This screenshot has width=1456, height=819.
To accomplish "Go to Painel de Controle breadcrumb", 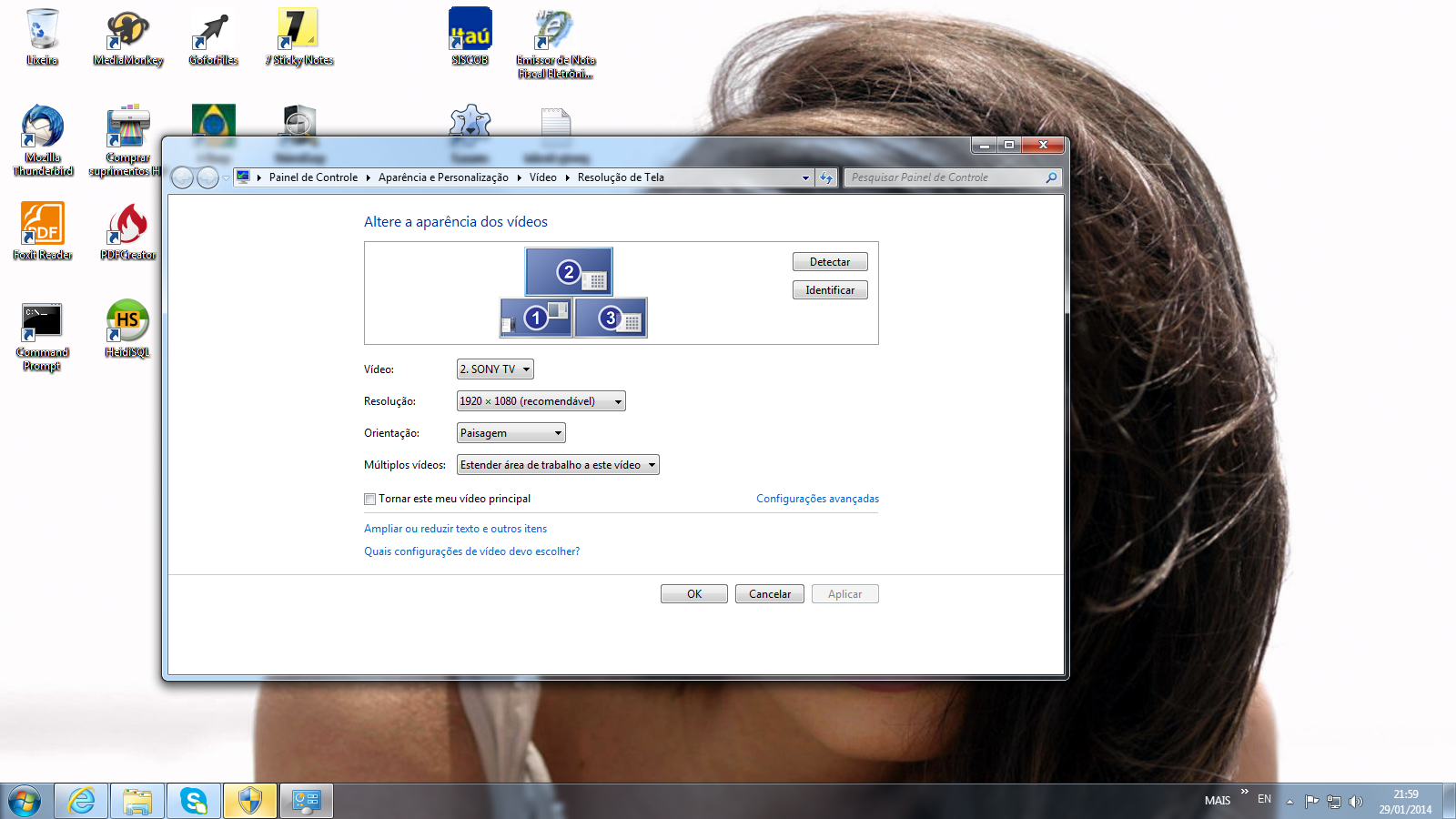I will 313,177.
